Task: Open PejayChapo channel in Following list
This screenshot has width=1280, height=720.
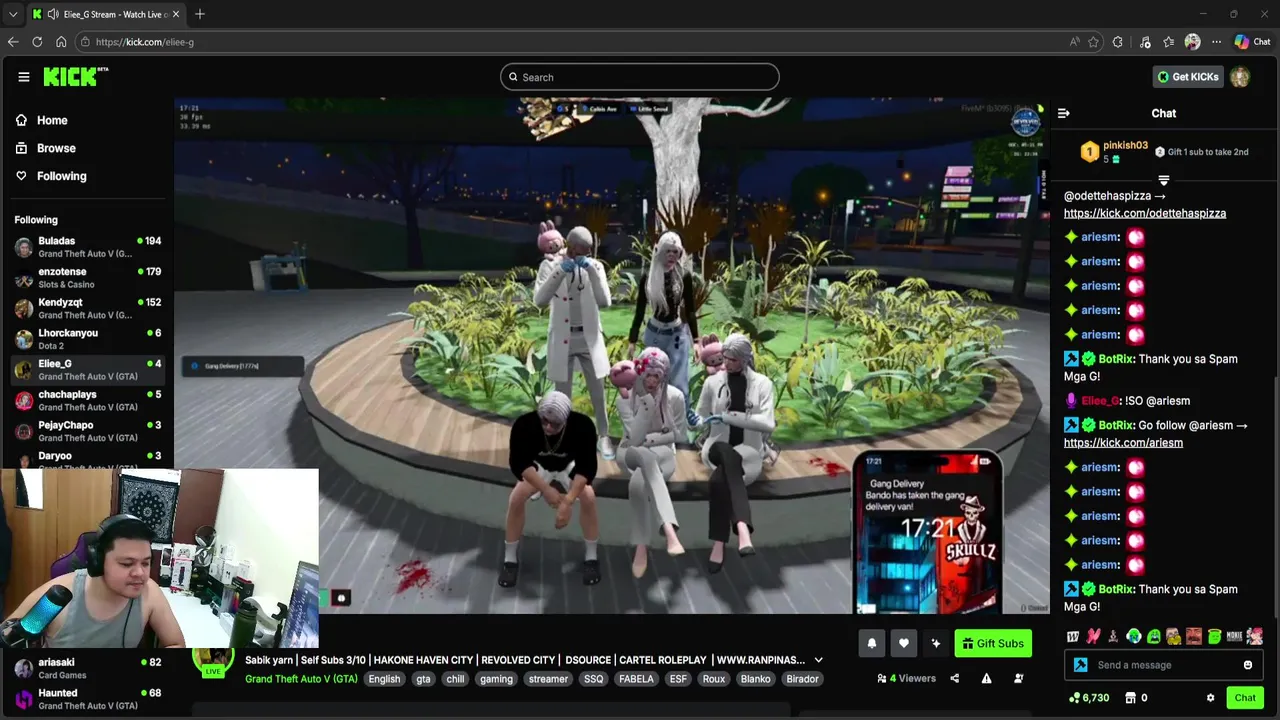Action: pyautogui.click(x=87, y=431)
